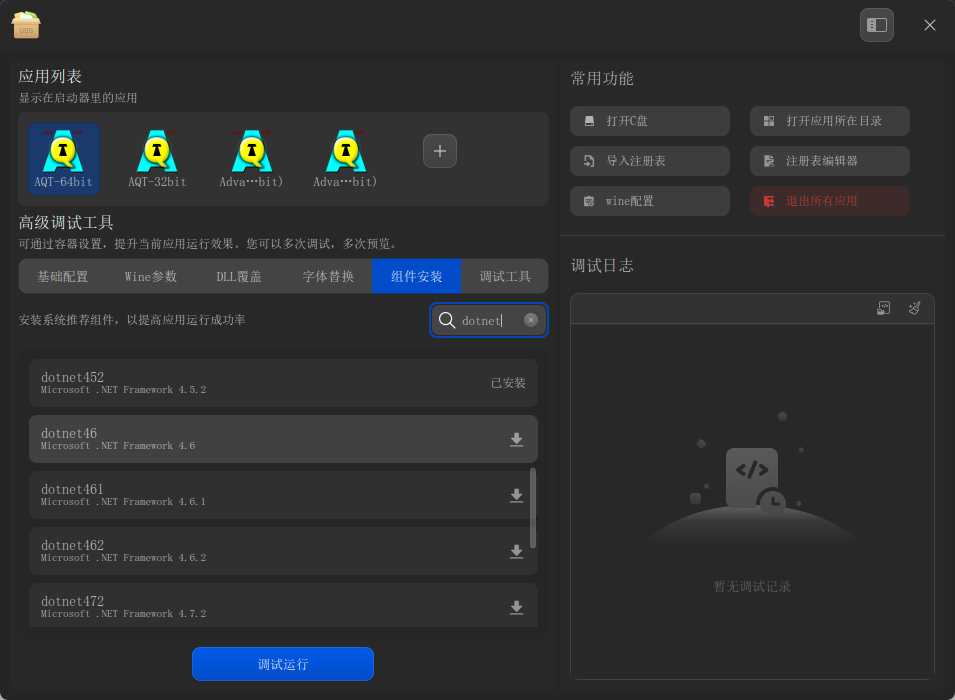Clear the dotnet search text
Viewport: 955px width, 700px height.
531,320
